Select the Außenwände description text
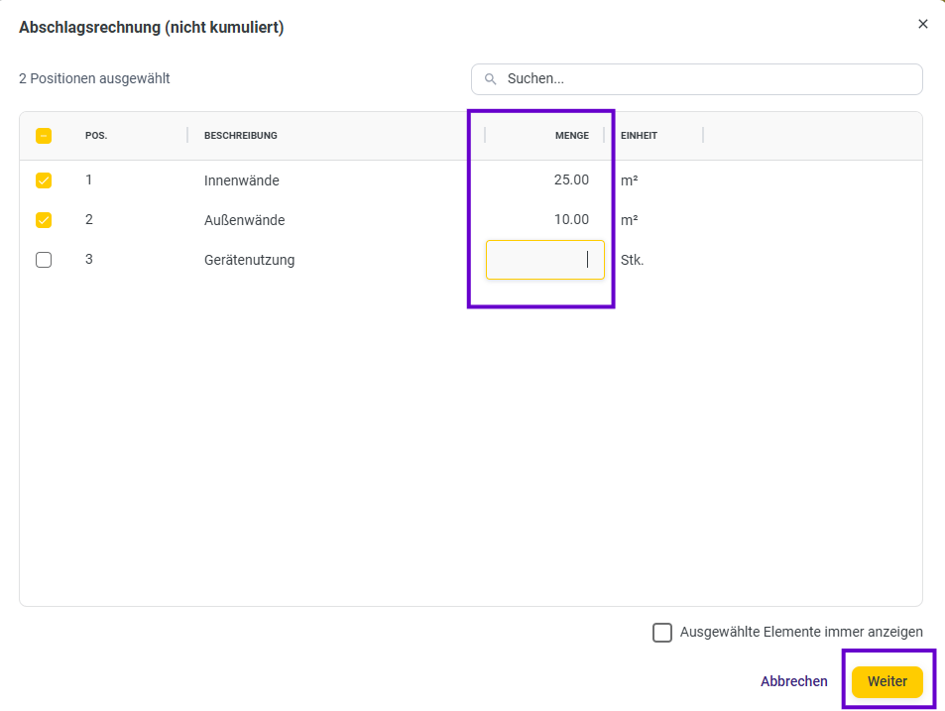Image resolution: width=945 pixels, height=711 pixels. click(x=244, y=221)
